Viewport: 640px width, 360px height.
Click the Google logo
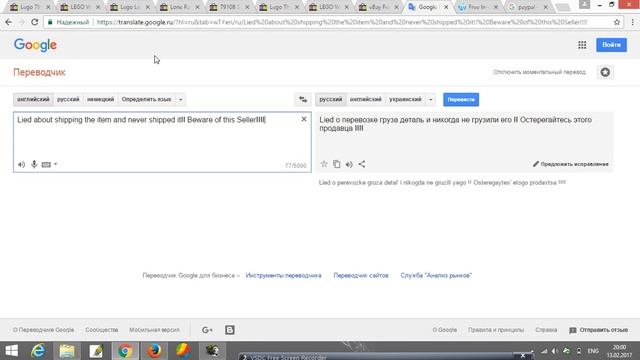(x=35, y=45)
